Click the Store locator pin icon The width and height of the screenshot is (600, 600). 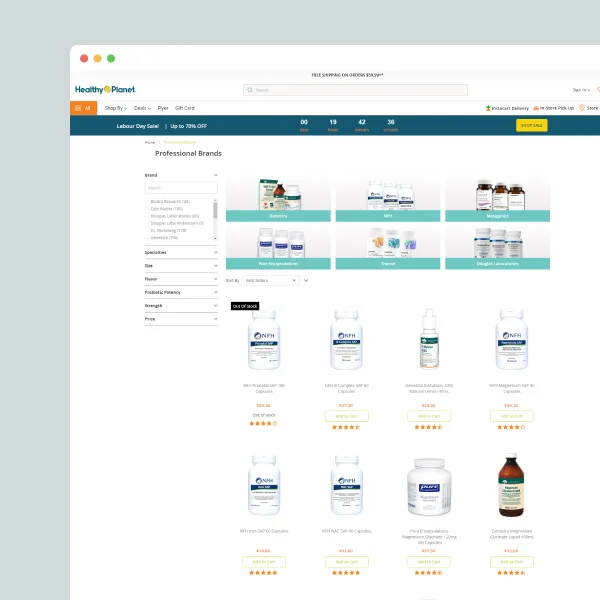582,108
